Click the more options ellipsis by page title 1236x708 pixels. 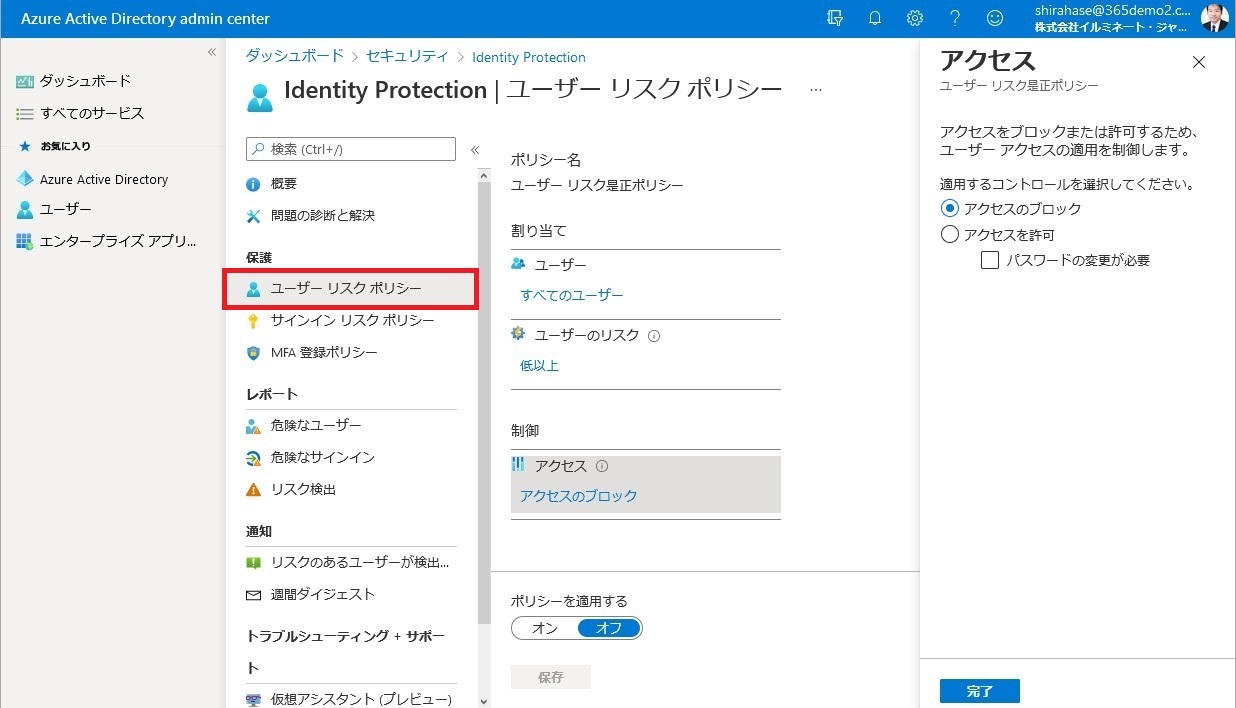(816, 89)
